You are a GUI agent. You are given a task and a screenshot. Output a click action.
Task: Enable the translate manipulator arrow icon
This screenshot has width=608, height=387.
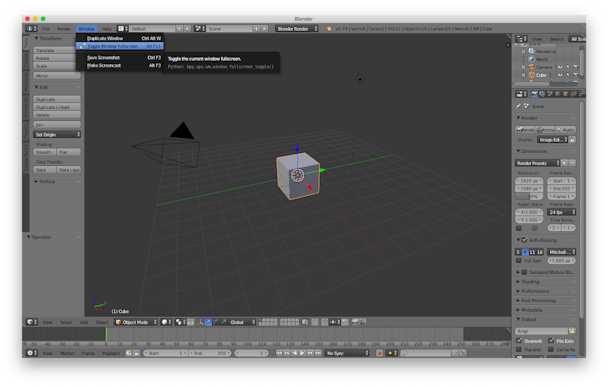coord(208,322)
